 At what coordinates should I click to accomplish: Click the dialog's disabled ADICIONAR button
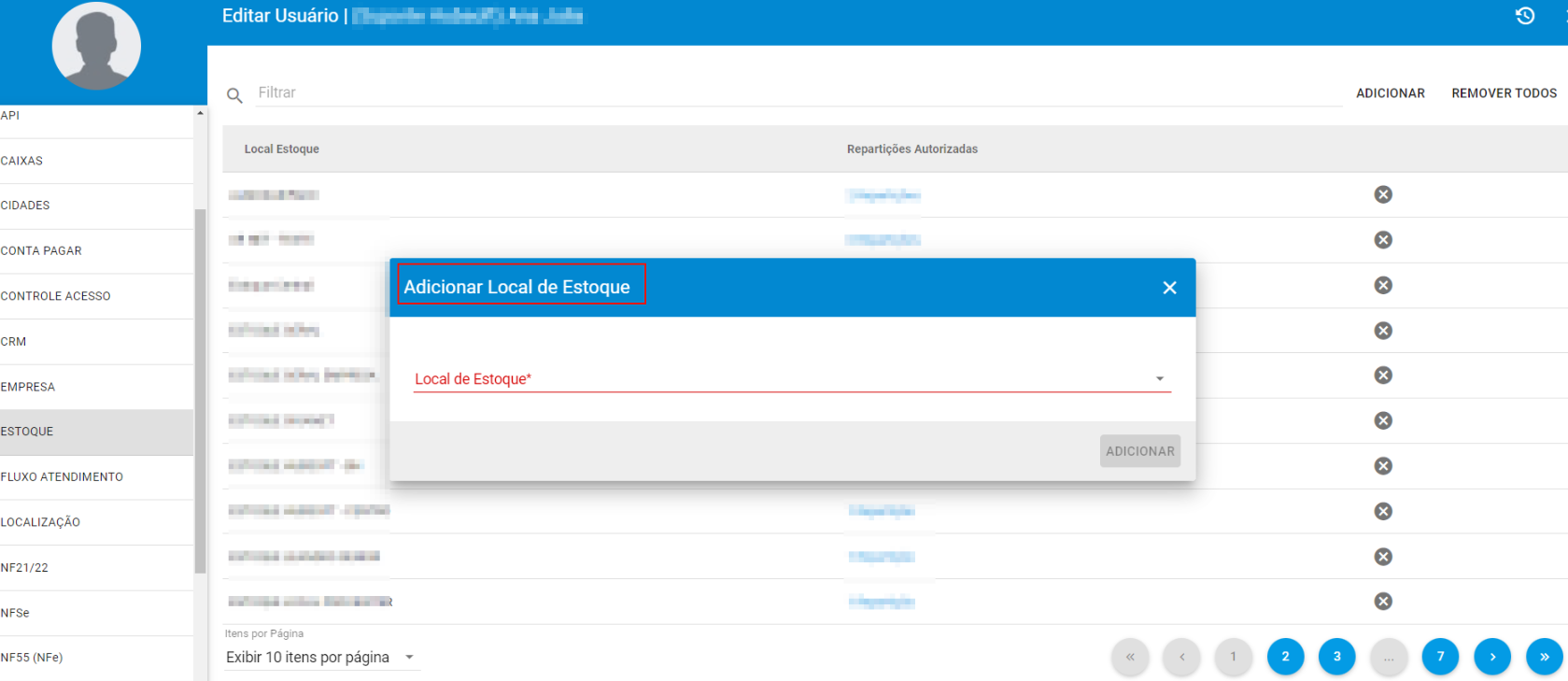click(1140, 451)
